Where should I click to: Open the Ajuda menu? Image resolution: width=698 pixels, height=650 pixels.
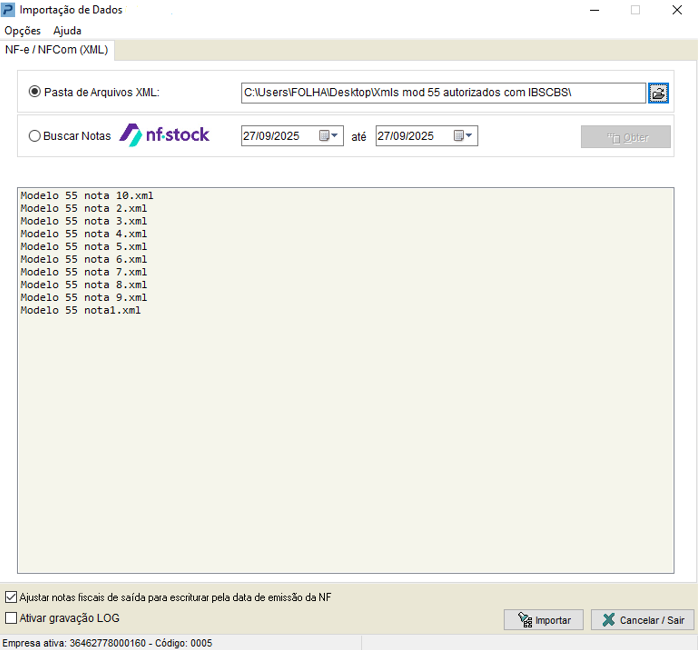coord(67,31)
